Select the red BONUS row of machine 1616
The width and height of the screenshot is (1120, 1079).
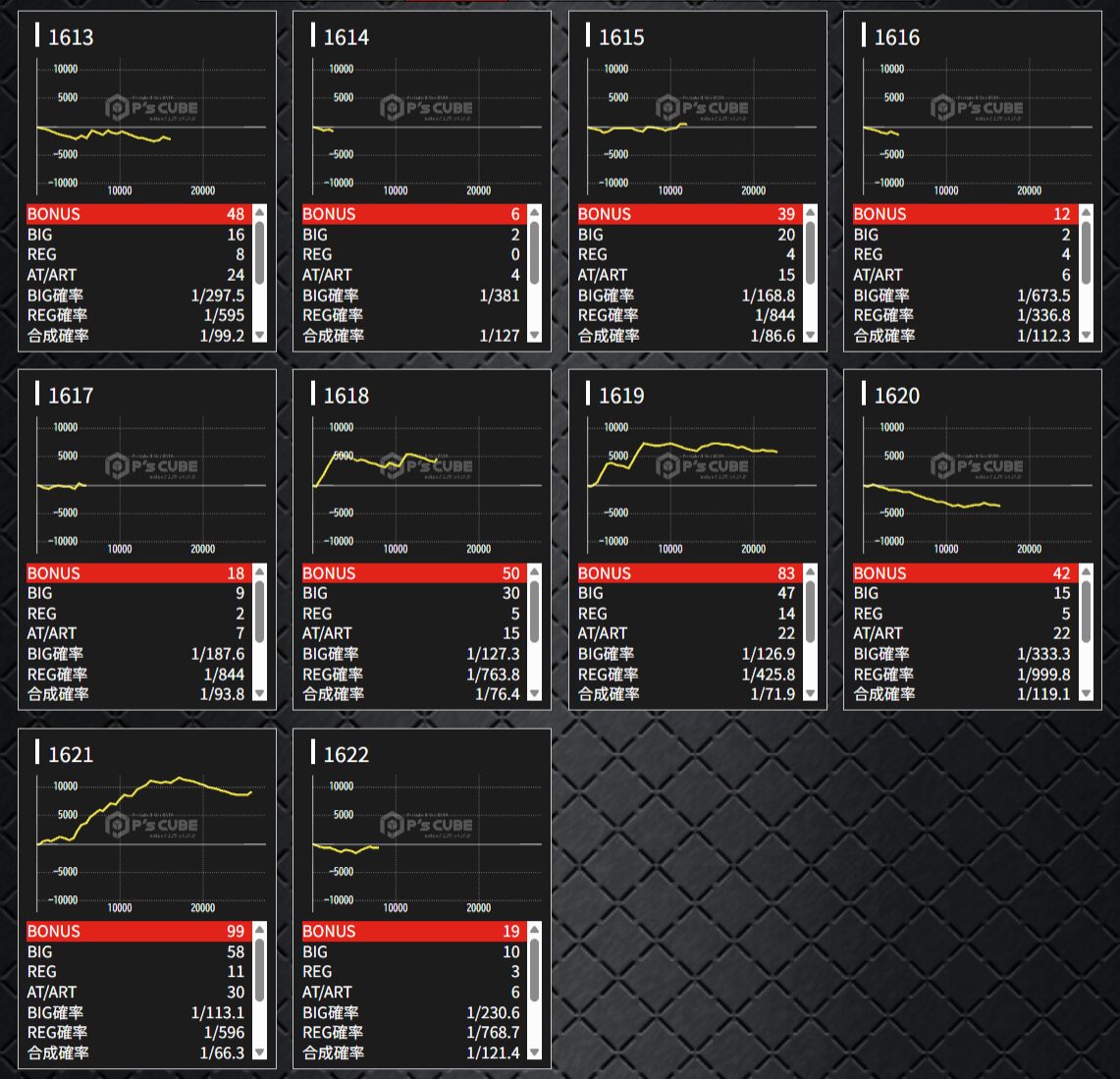(x=961, y=214)
